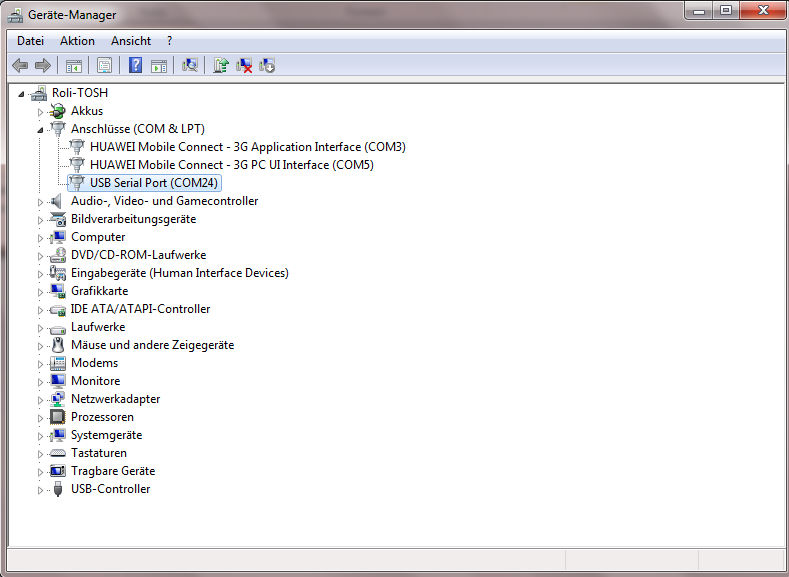This screenshot has height=577, width=789.
Task: Expand DVD/CD-ROM-Laufwerke category
Action: click(x=40, y=256)
